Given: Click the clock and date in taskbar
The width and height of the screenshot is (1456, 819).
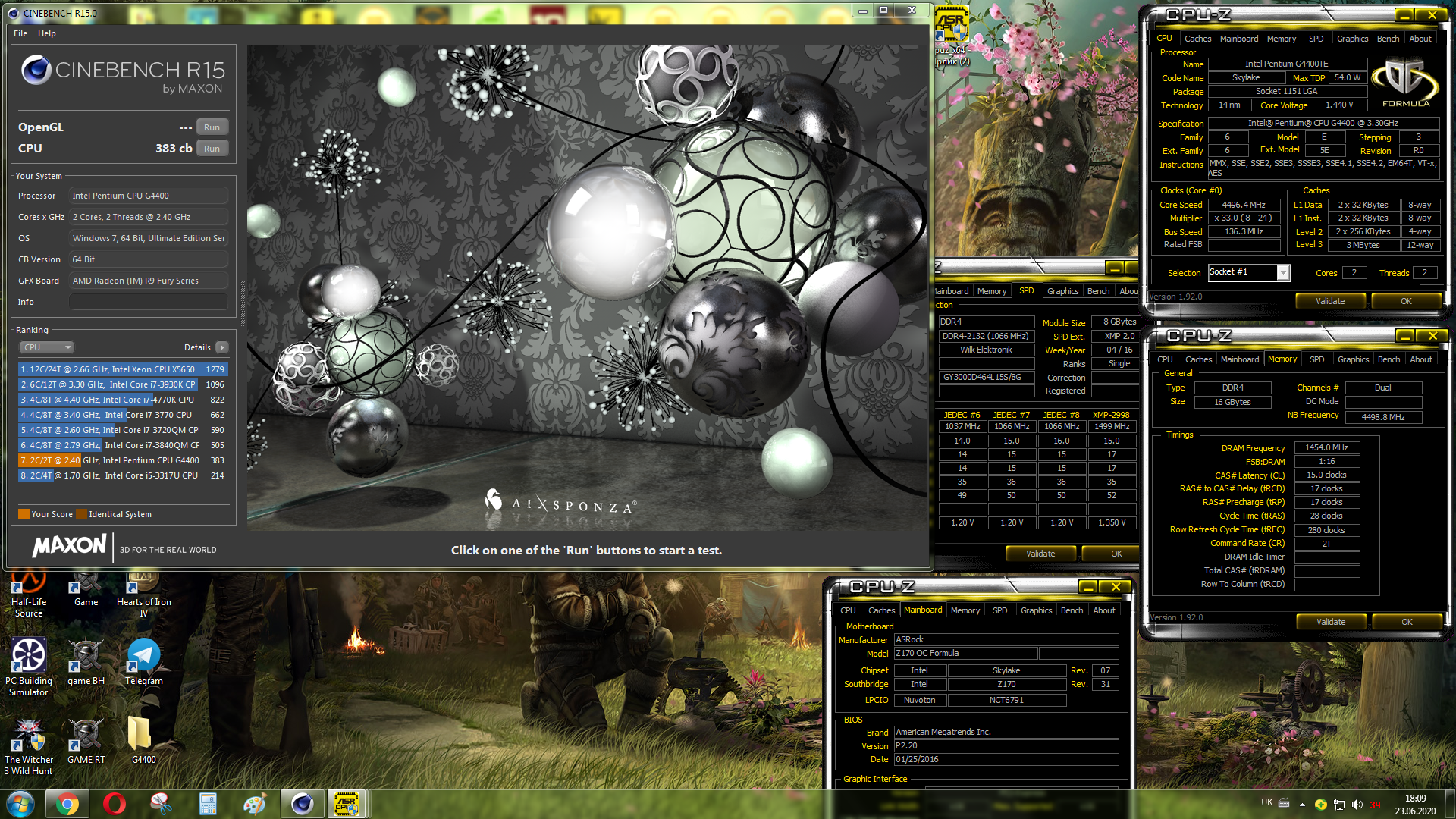Looking at the screenshot, I should tap(1415, 805).
